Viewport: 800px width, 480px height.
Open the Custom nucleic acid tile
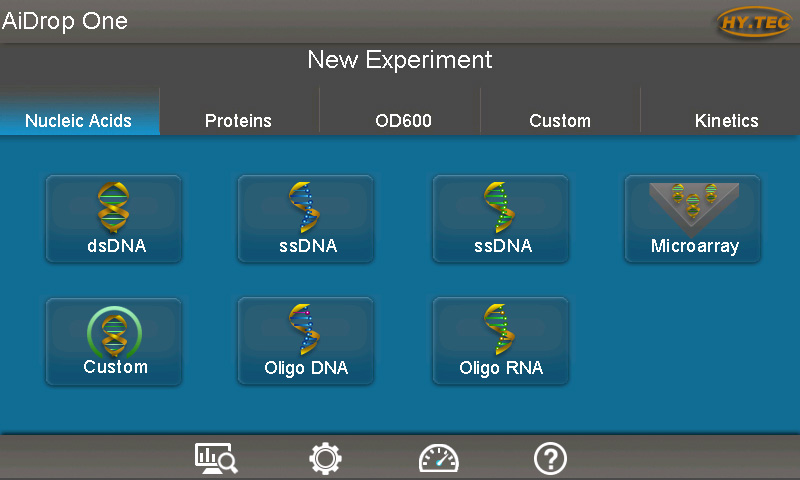click(114, 341)
